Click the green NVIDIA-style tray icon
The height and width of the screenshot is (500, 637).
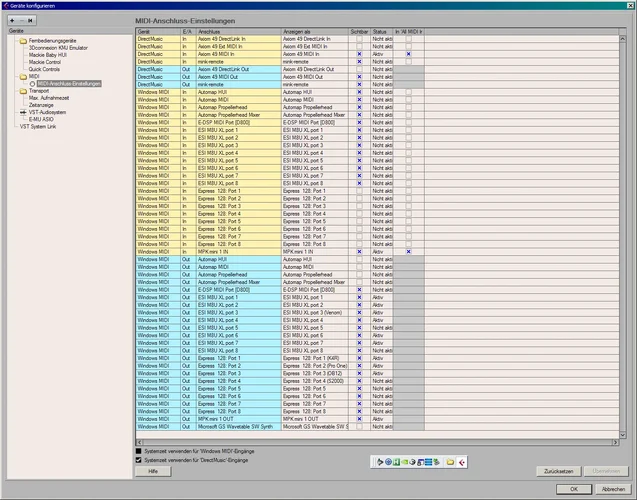point(404,462)
